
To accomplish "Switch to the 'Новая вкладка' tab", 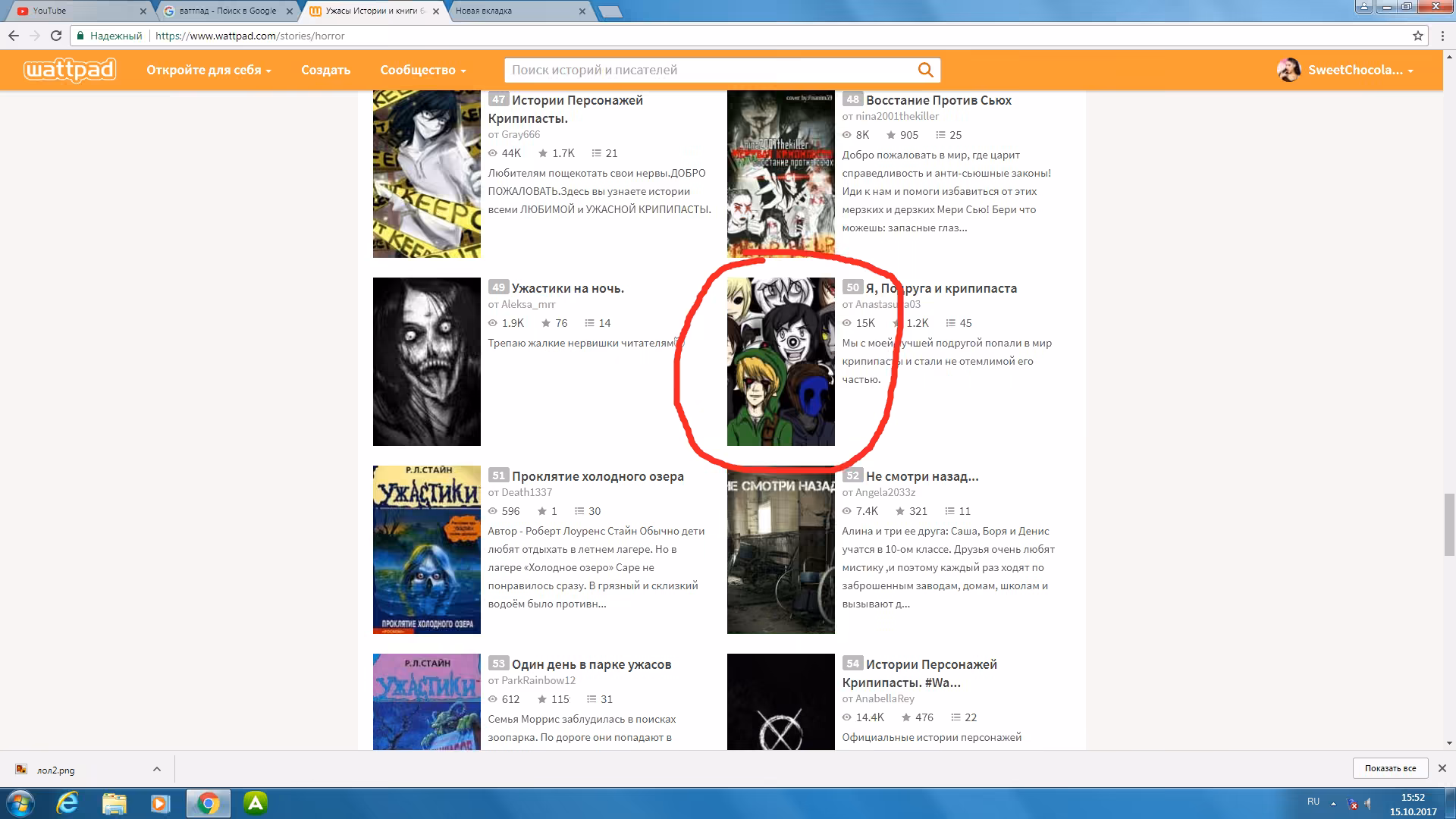I will coord(519,11).
